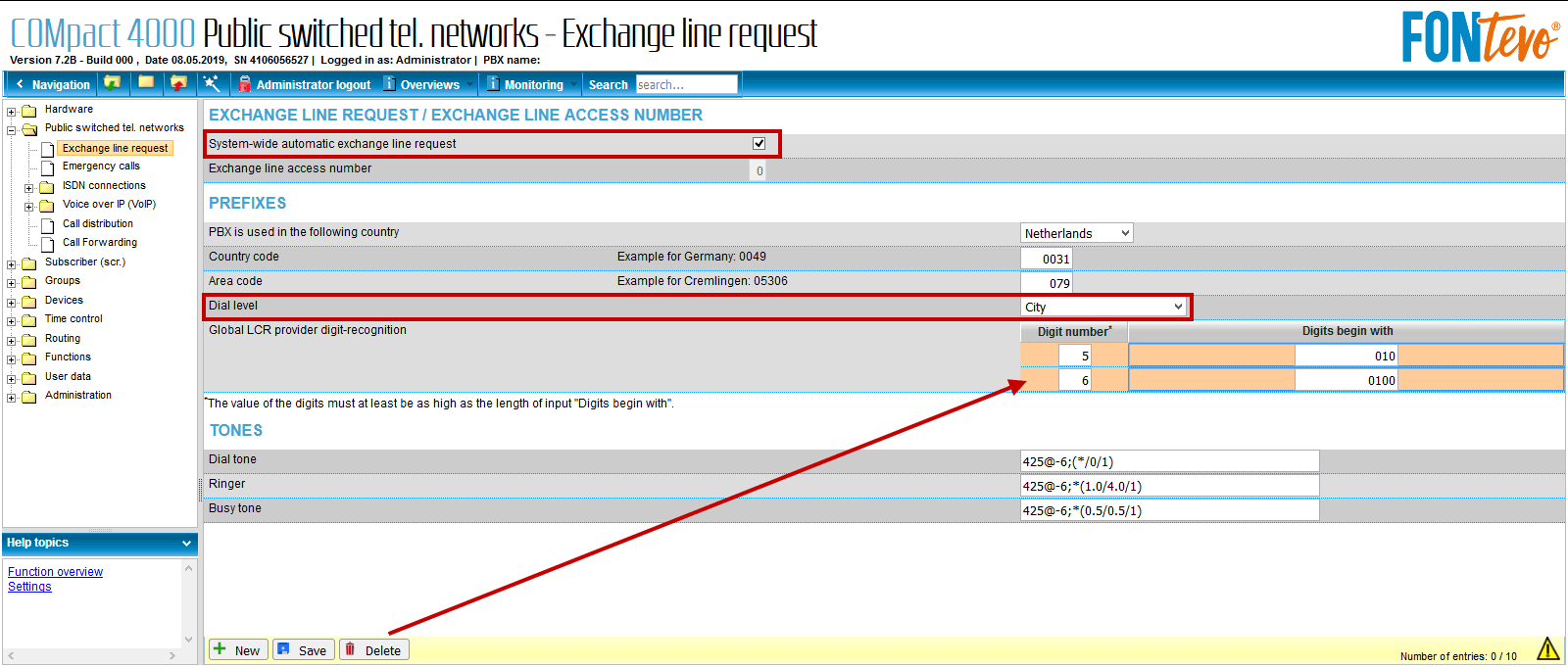Focus the search field in the toolbar

686,84
